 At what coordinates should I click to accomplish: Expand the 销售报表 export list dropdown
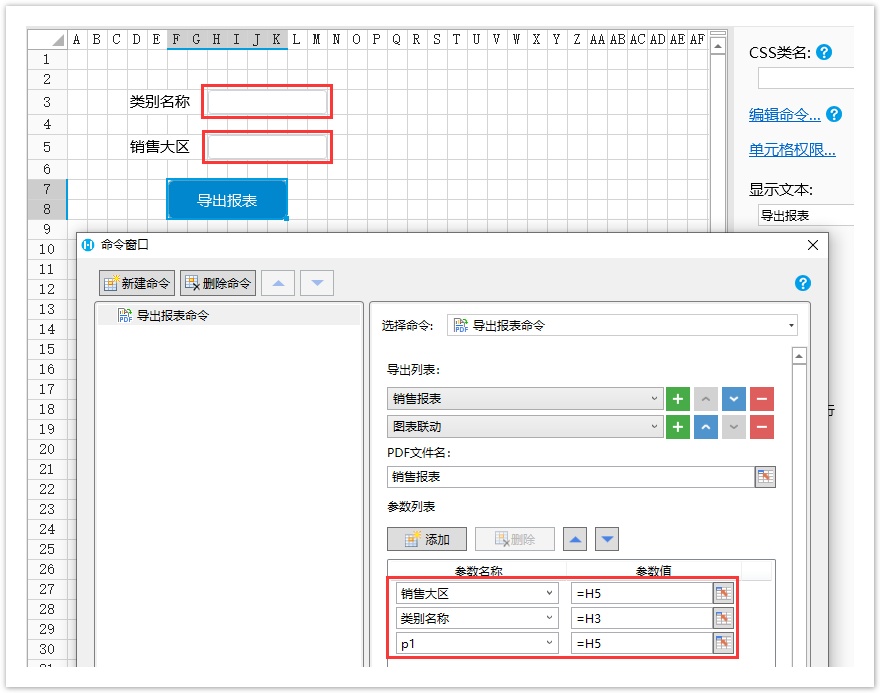pos(655,399)
